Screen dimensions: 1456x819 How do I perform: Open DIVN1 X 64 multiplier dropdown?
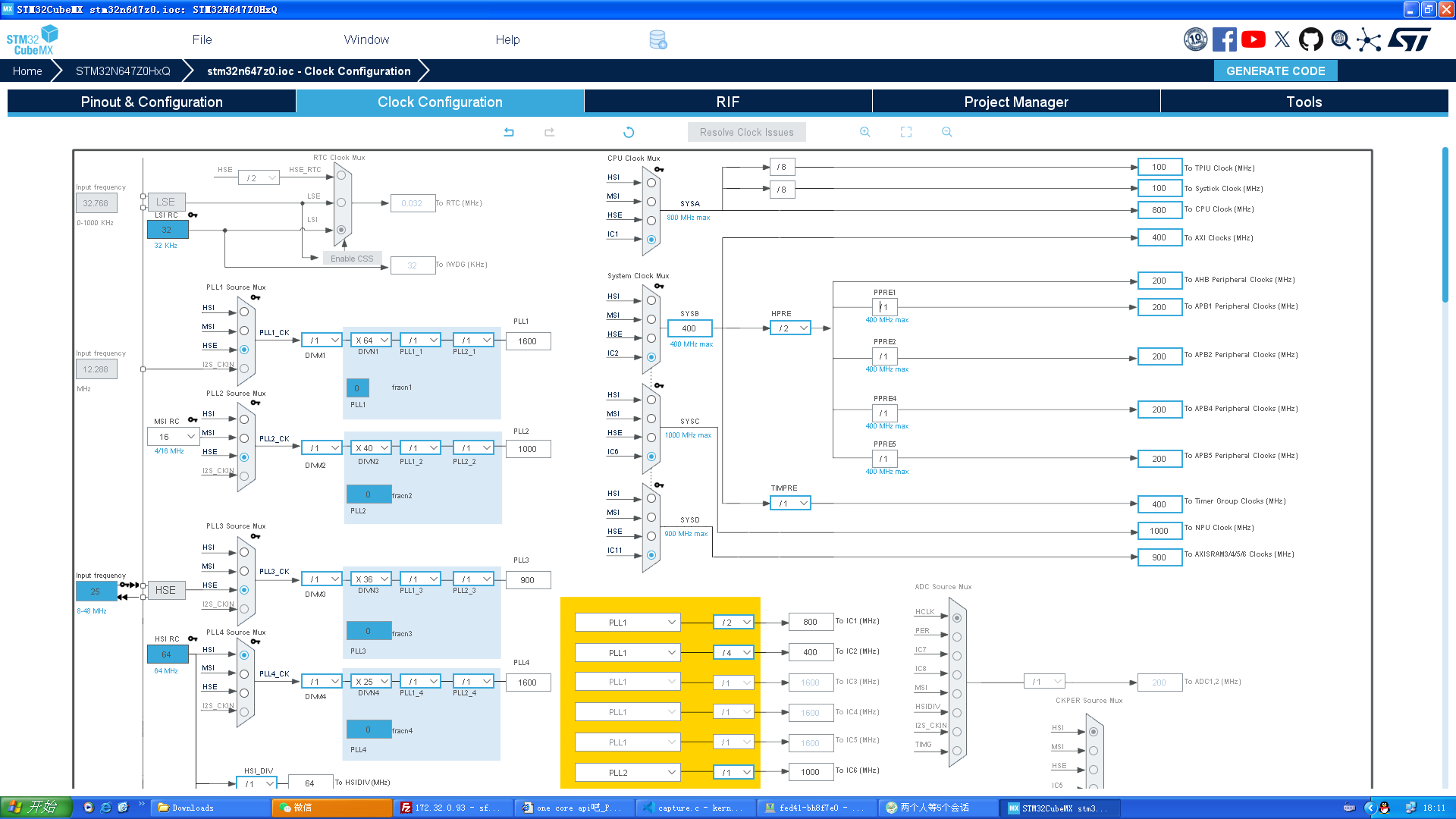372,340
